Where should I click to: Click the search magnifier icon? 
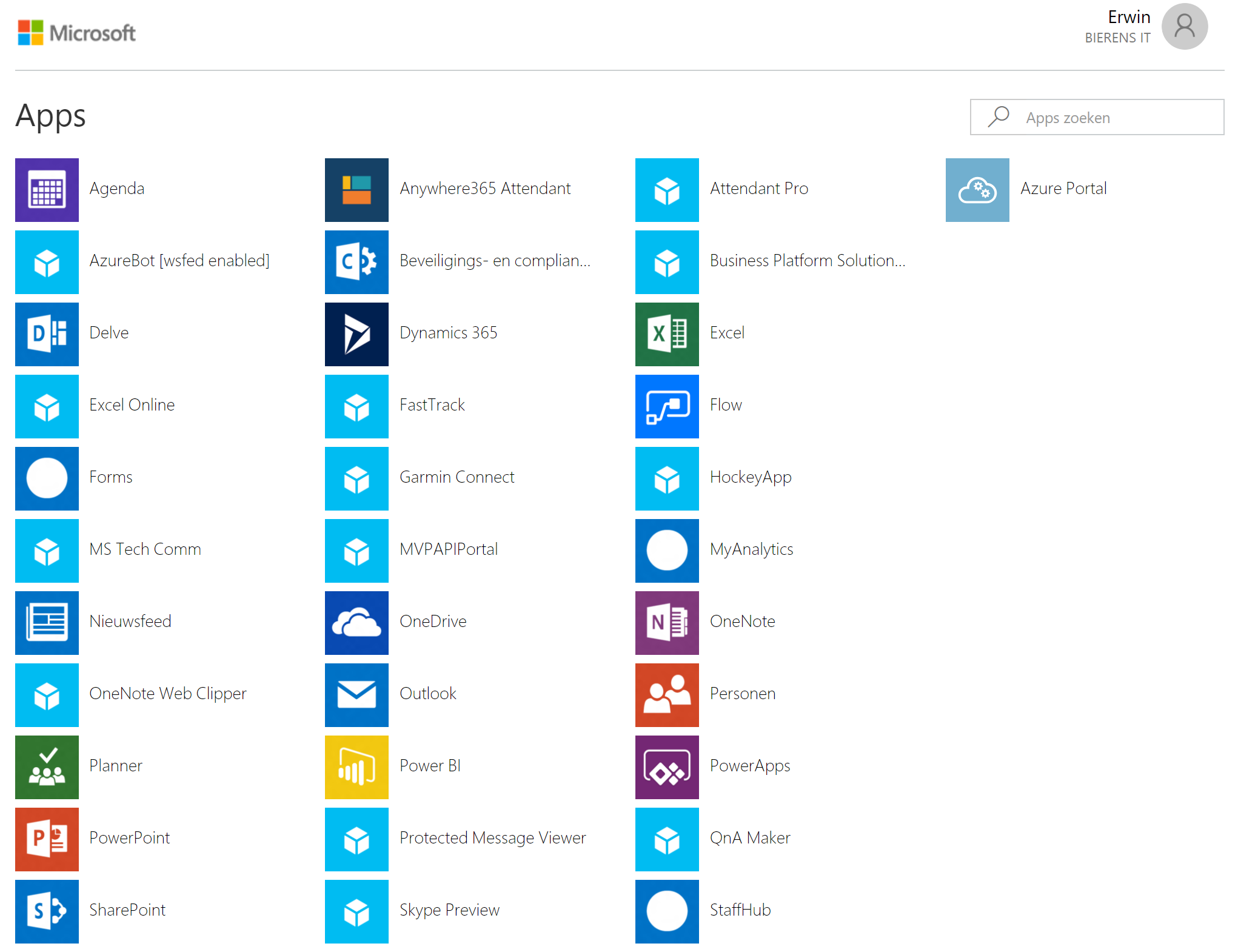point(999,117)
